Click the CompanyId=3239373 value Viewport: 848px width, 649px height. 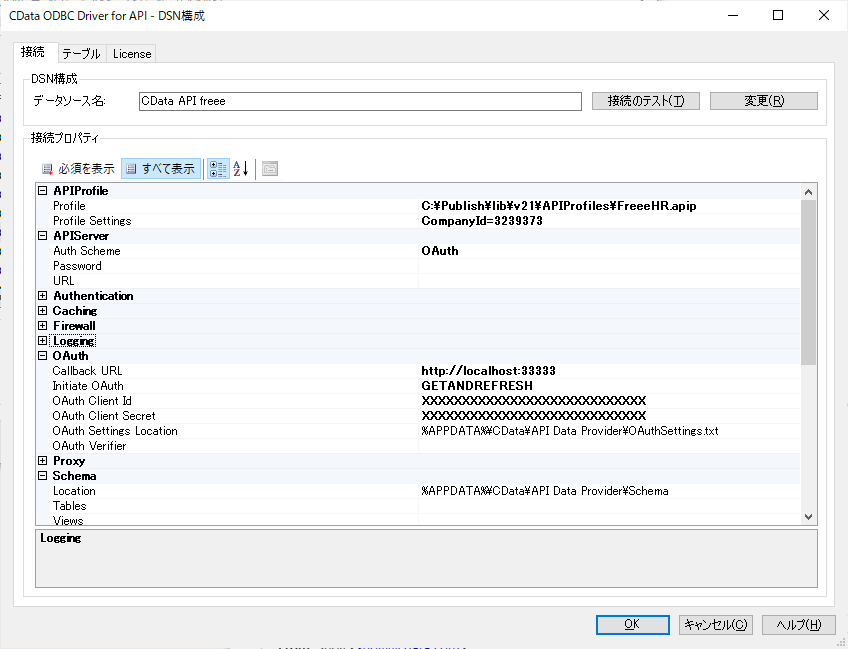(481, 221)
